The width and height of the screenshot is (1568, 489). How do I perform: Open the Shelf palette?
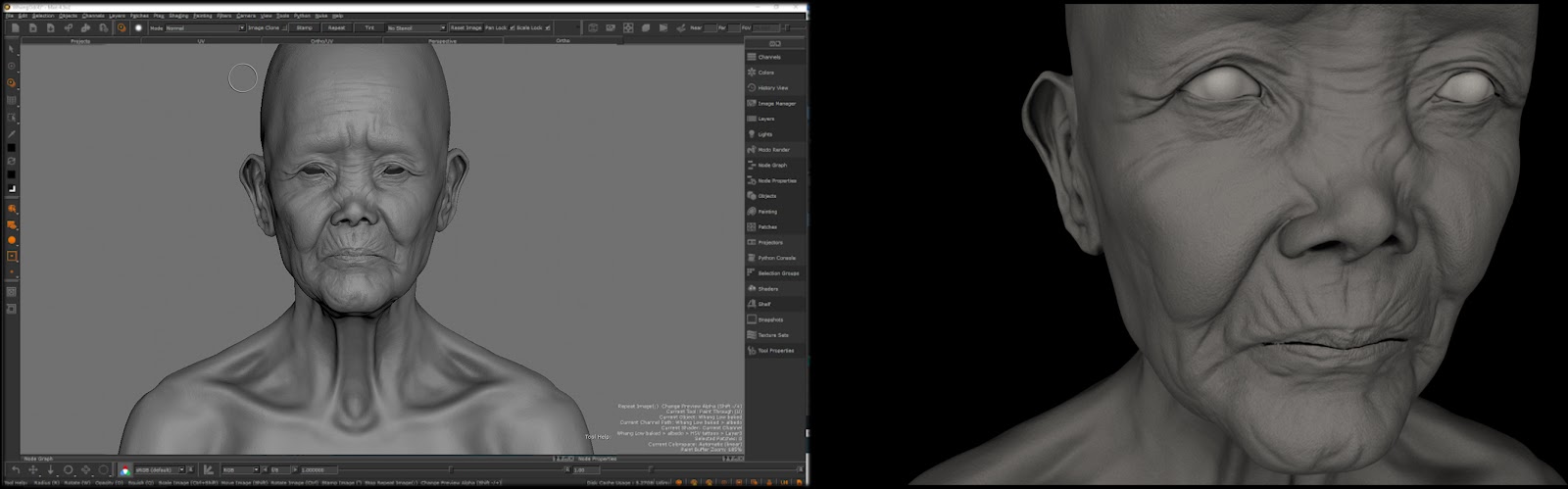(777, 304)
